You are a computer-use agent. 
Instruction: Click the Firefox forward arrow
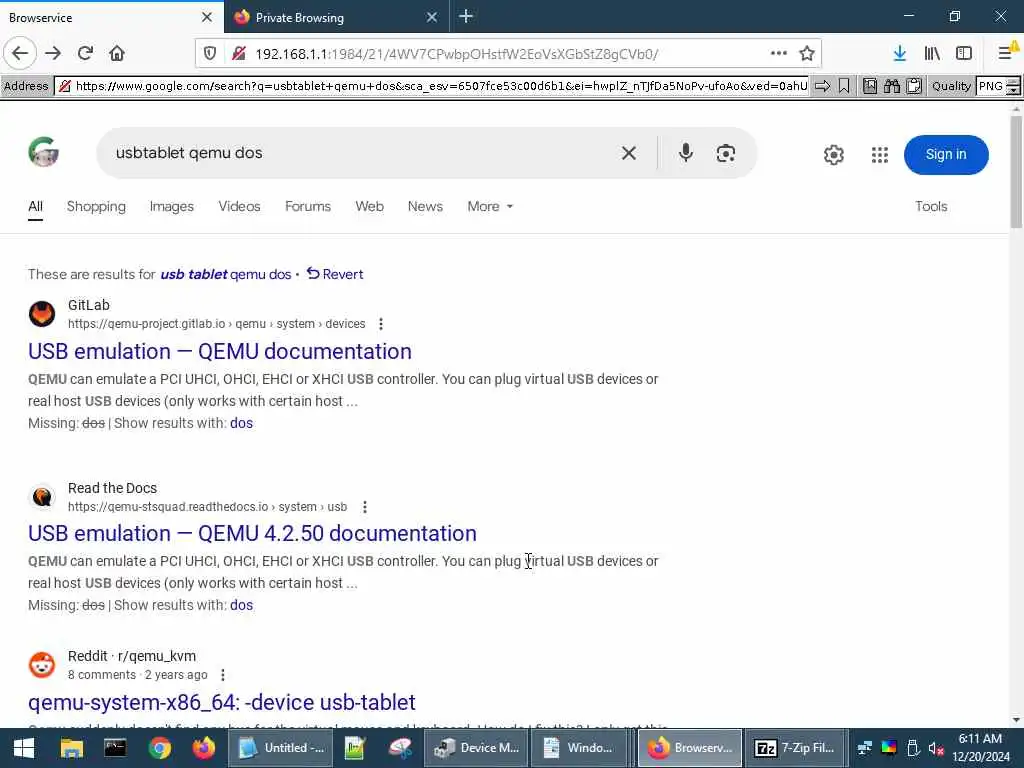tap(53, 53)
